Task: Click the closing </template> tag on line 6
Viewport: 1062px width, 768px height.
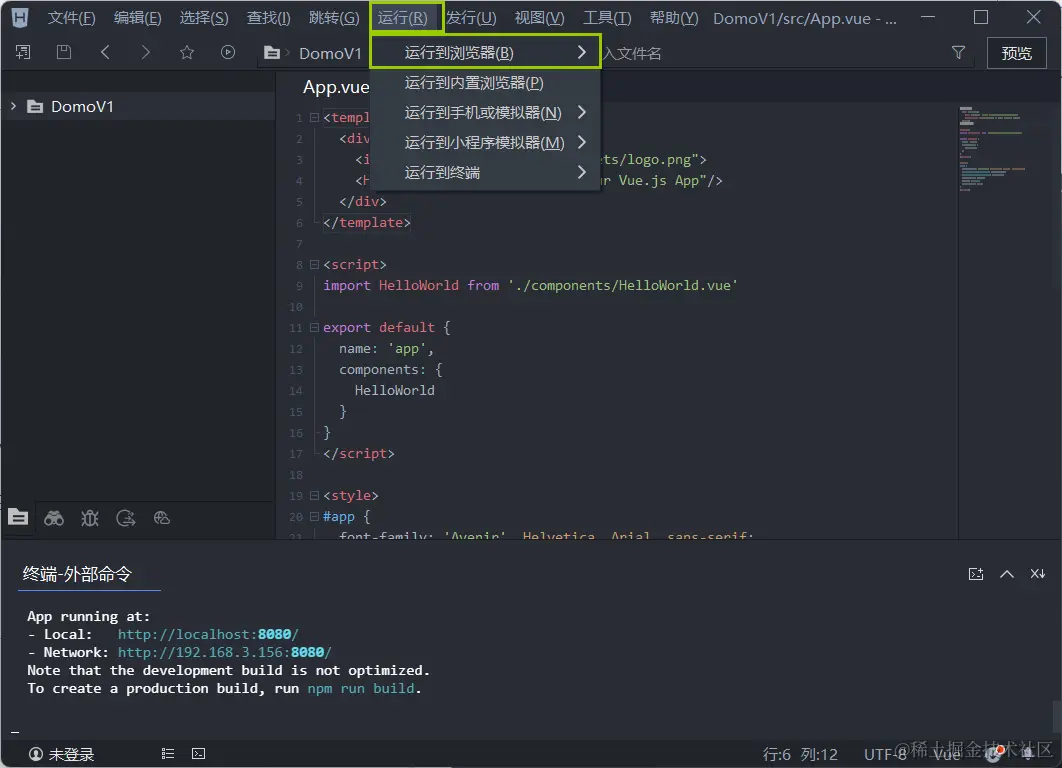Action: coord(367,222)
